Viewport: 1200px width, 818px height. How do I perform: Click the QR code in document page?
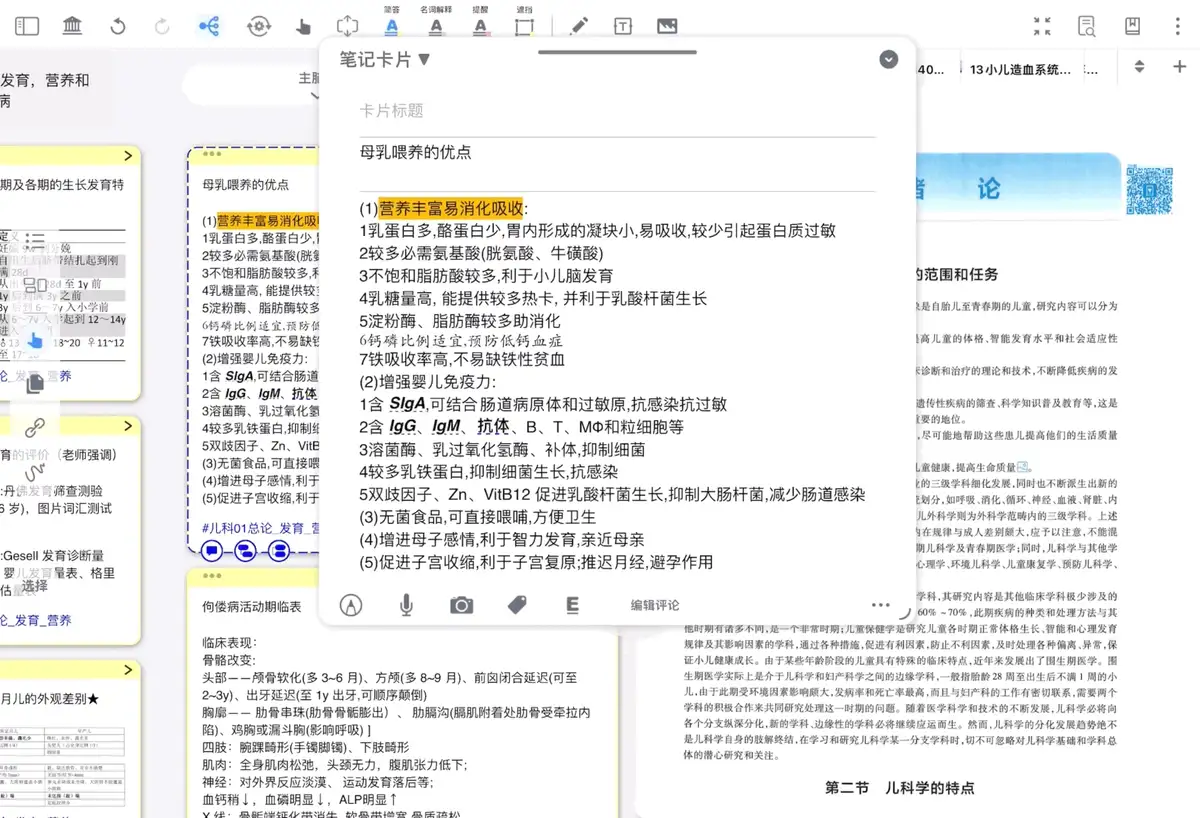1148,190
